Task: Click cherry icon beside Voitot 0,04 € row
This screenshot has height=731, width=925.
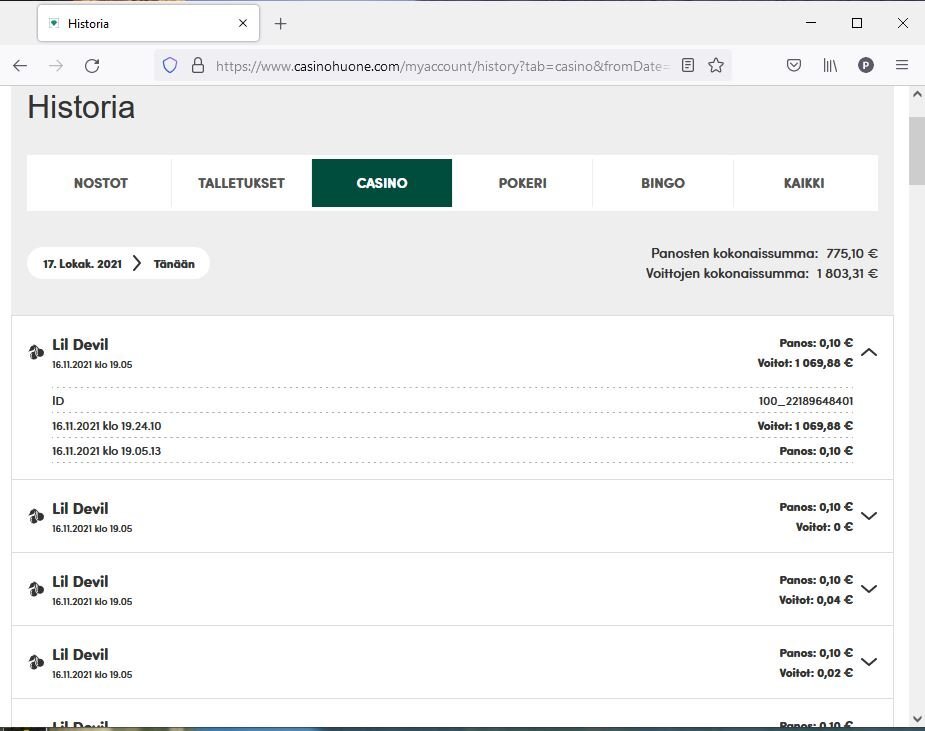Action: pyautogui.click(x=36, y=589)
